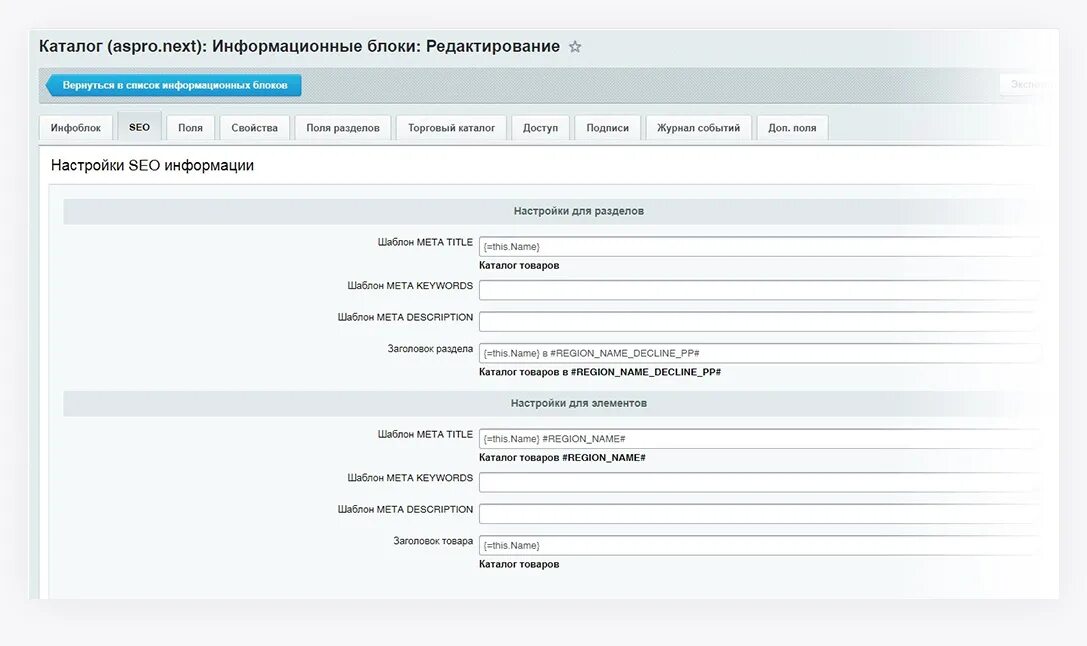
Task: Open the Поля разделов tab
Action: click(x=342, y=127)
